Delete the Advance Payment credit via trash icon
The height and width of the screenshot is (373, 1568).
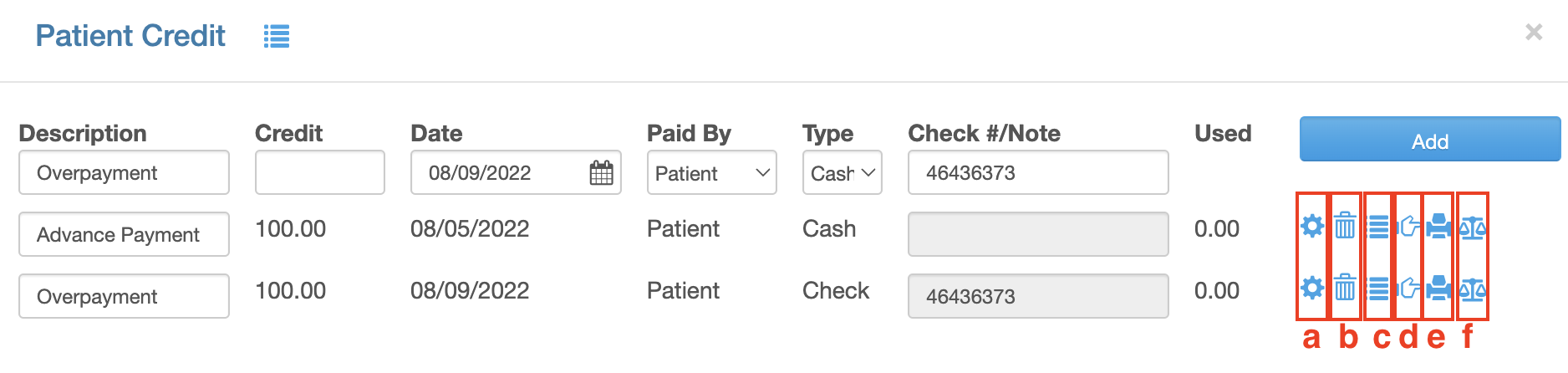(x=1345, y=226)
